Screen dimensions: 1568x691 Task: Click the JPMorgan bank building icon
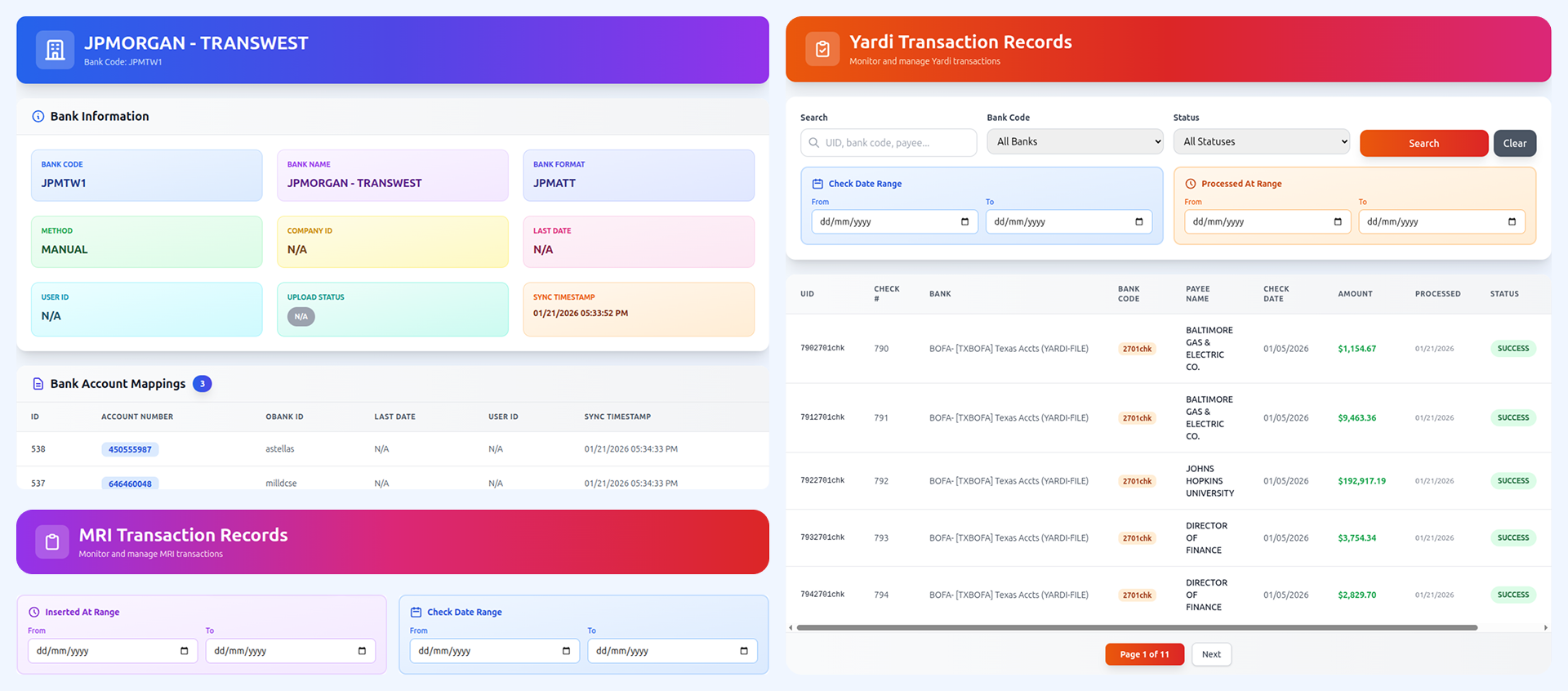point(55,50)
